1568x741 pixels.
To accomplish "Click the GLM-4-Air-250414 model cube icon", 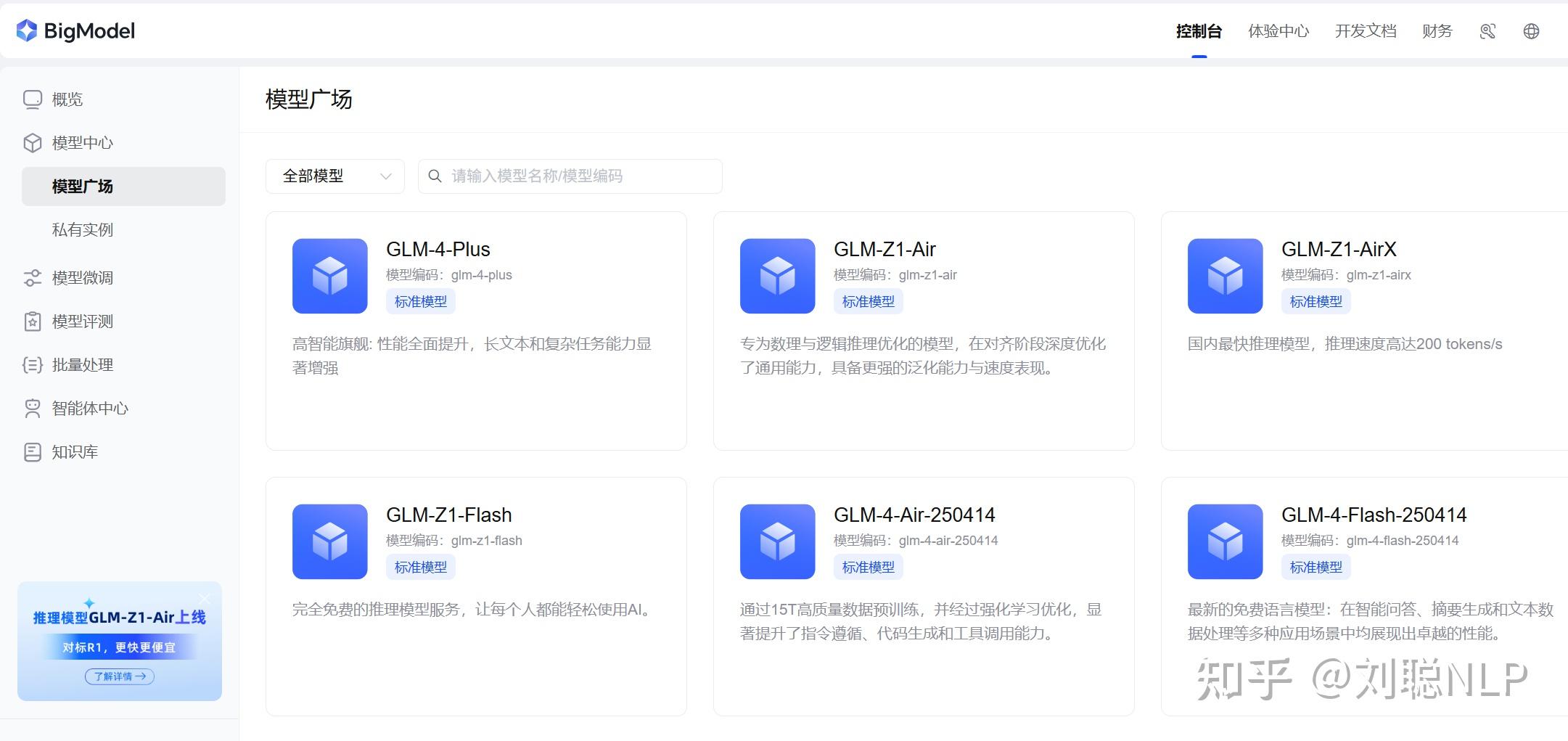I will pyautogui.click(x=778, y=541).
